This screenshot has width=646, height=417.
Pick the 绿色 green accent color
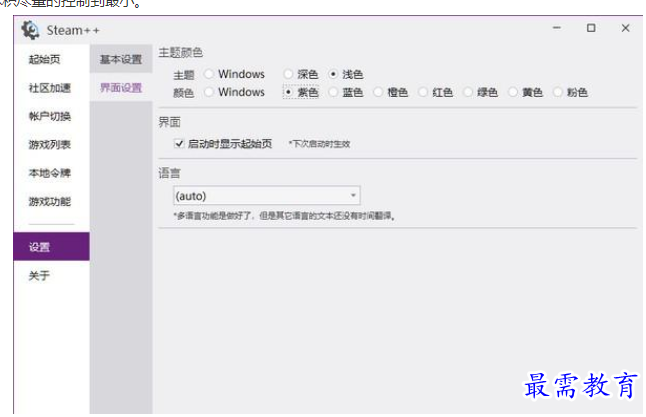pos(481,92)
